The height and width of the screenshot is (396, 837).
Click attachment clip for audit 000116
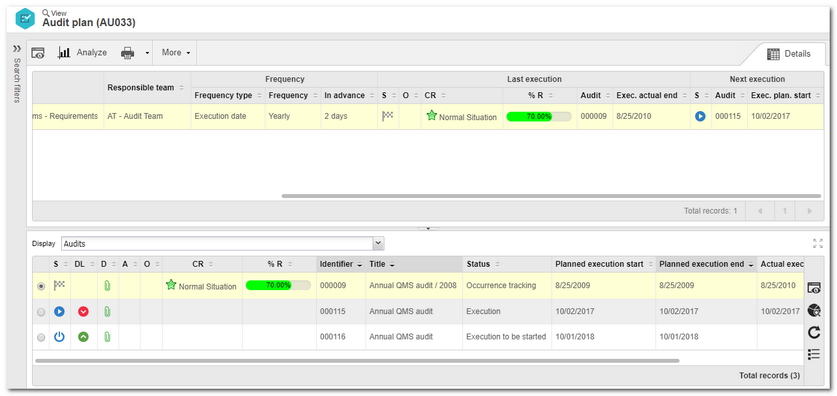(x=107, y=337)
